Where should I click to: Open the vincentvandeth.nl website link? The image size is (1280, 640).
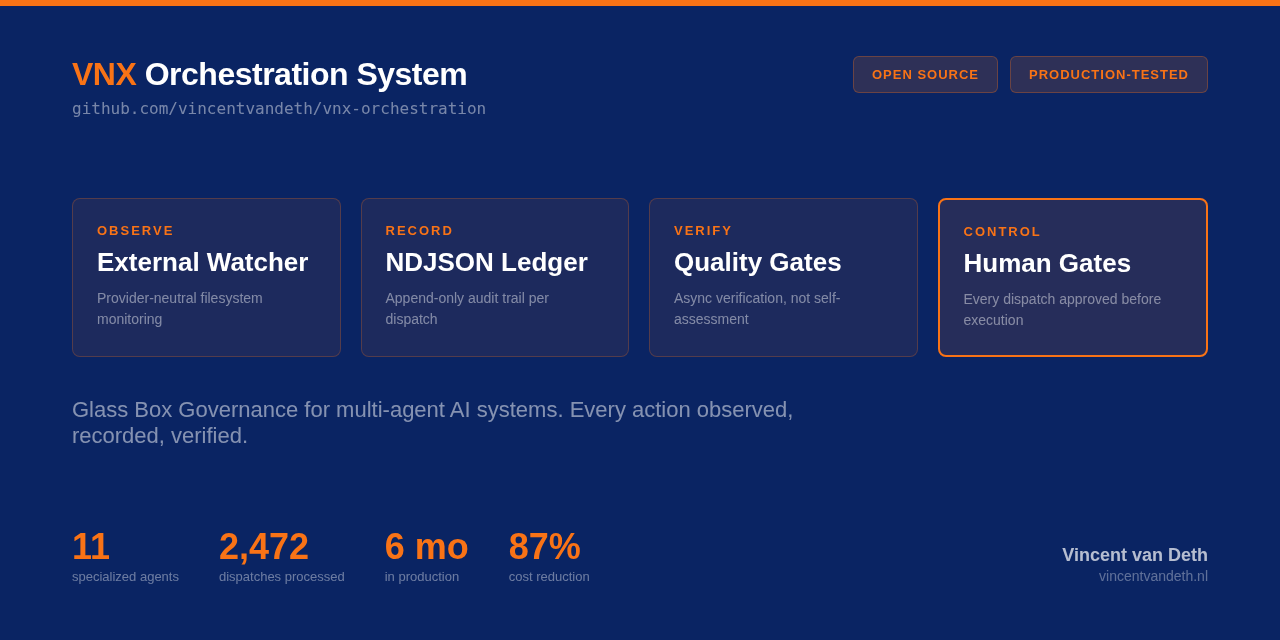[x=1153, y=576]
